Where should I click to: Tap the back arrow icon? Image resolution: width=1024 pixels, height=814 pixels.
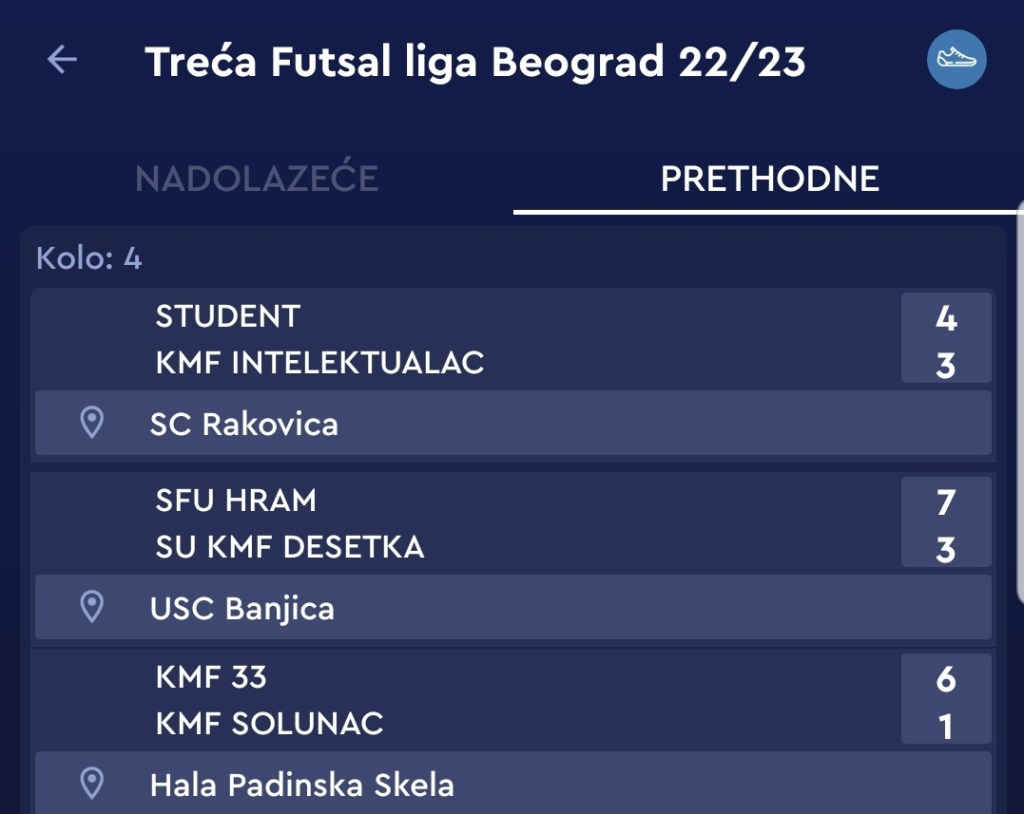pos(62,60)
